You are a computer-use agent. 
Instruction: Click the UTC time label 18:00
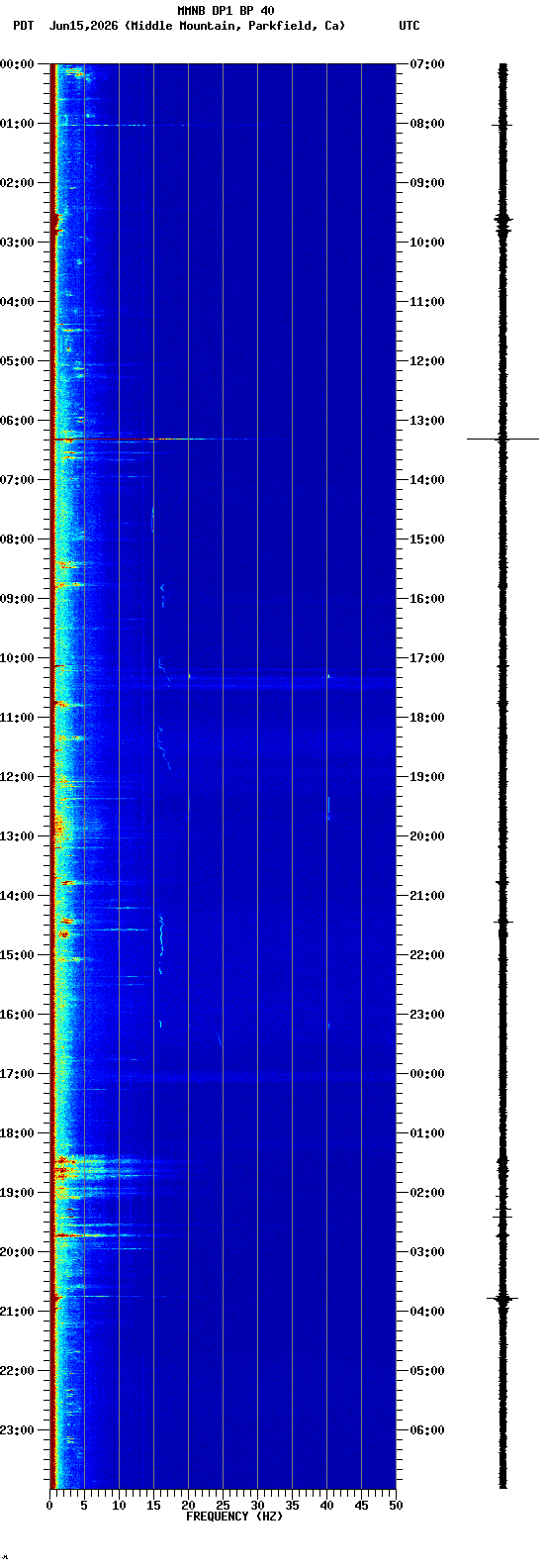coord(427,718)
